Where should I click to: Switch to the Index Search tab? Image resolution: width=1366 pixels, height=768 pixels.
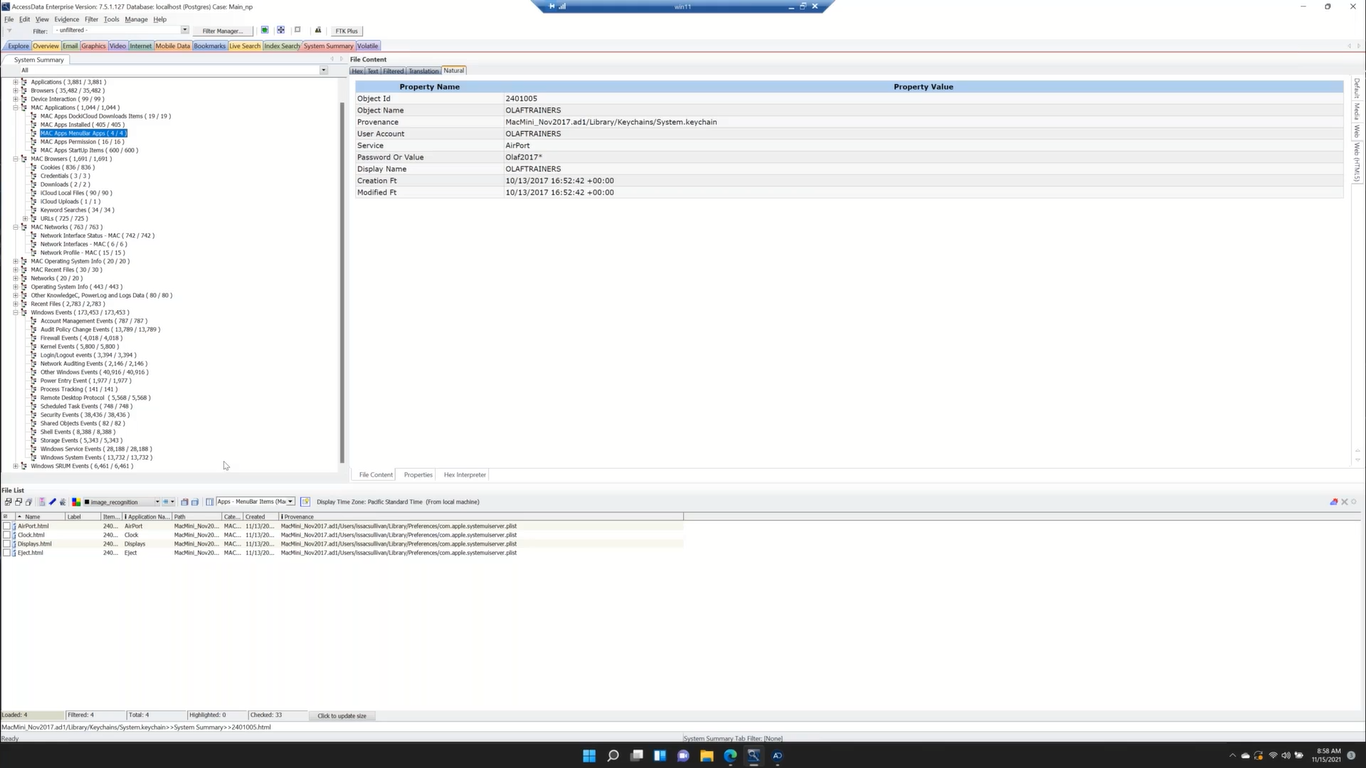[x=281, y=46]
